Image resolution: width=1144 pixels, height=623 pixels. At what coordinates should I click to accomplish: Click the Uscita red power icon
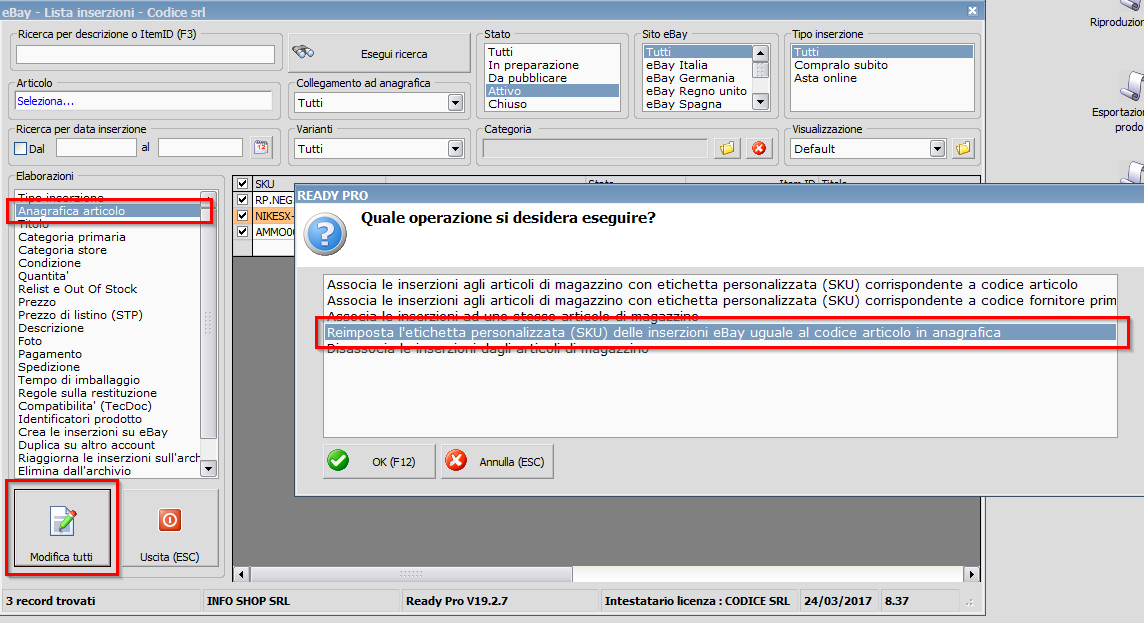coord(169,520)
